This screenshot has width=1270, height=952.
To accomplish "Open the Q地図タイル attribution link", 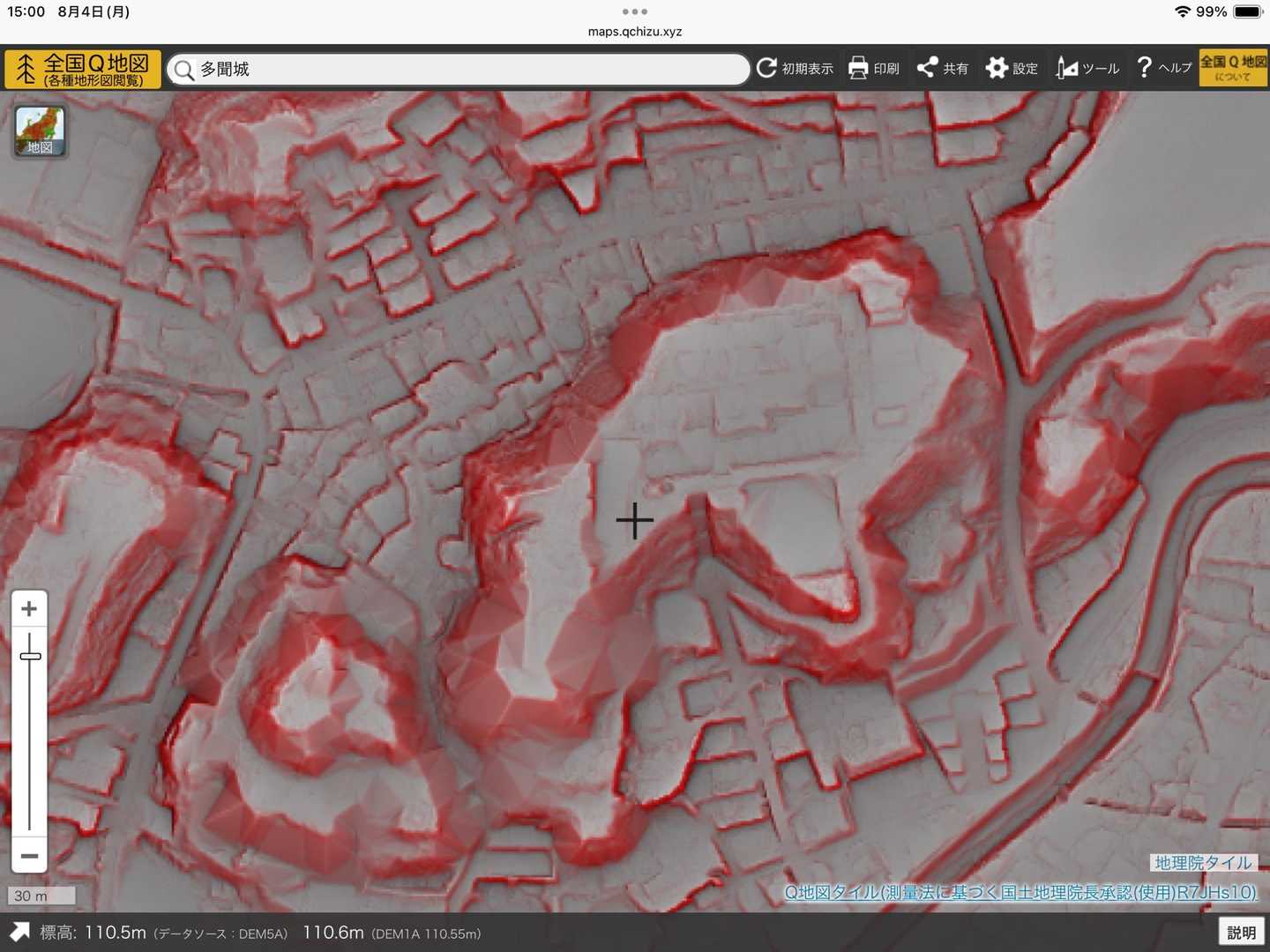I will pyautogui.click(x=1020, y=892).
